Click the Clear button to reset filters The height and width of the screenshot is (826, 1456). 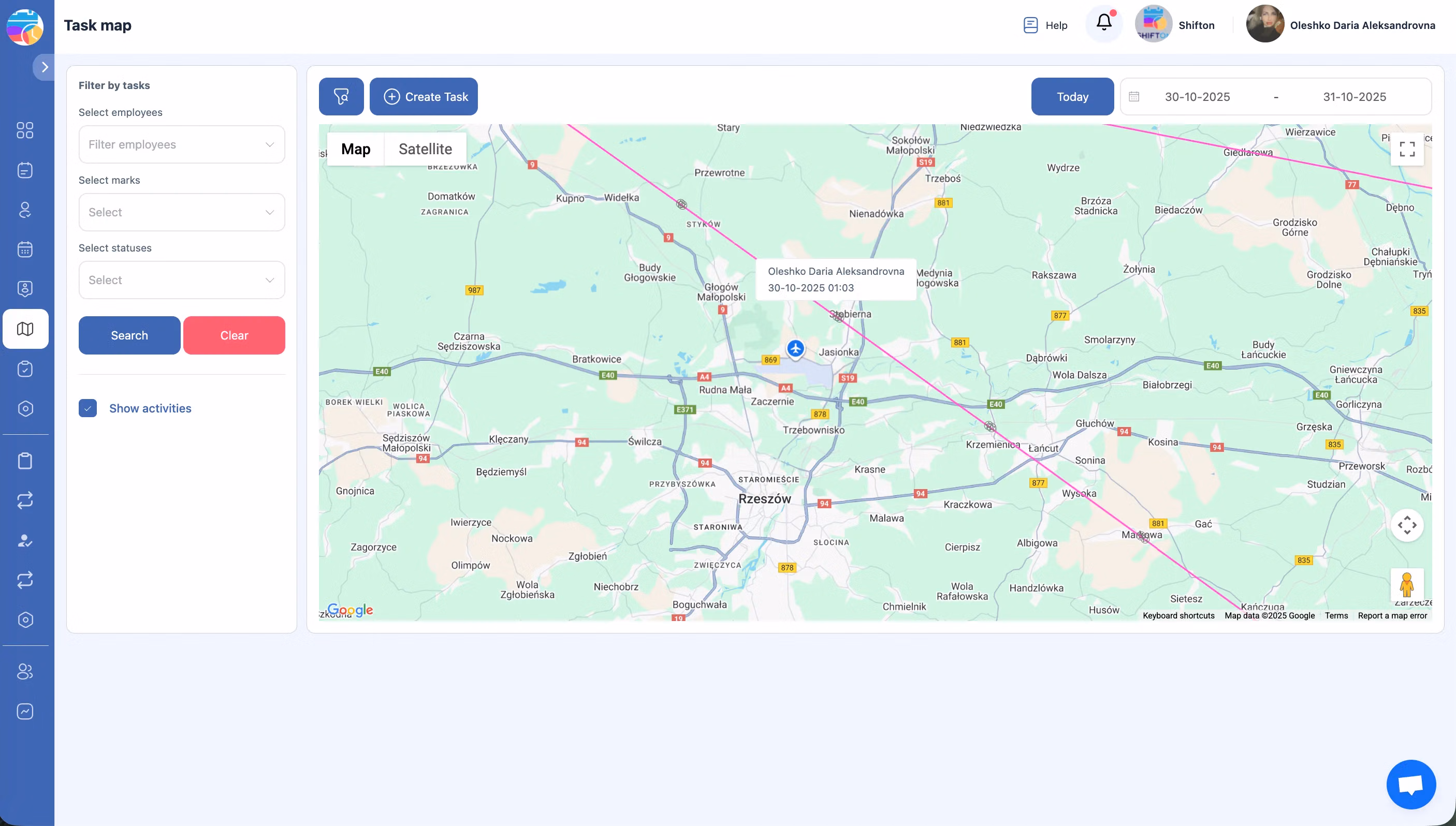(x=235, y=335)
